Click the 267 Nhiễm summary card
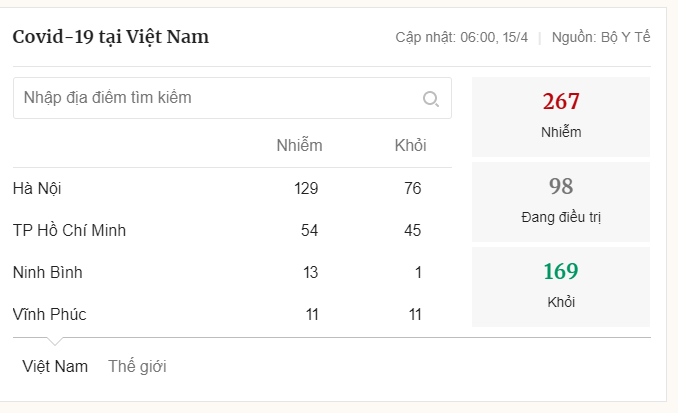The width and height of the screenshot is (678, 413). click(560, 116)
